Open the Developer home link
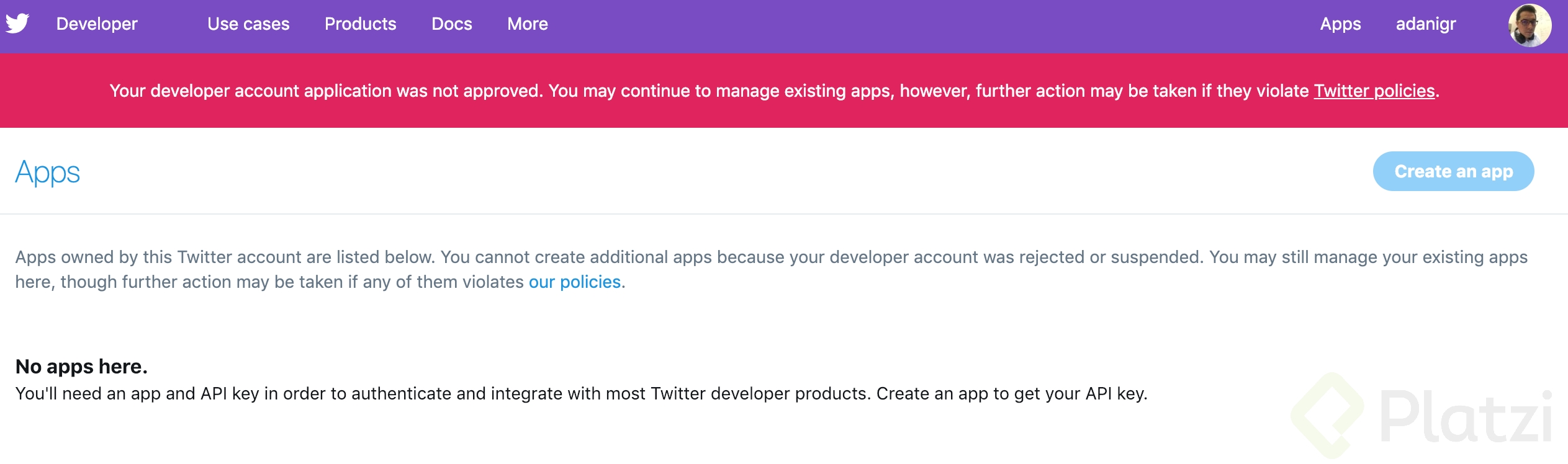1568x464 pixels. (97, 24)
